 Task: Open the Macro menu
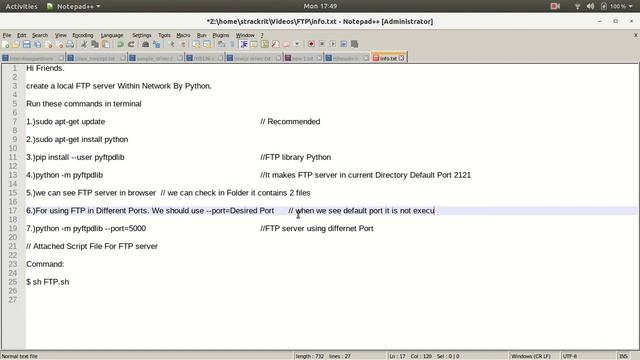point(183,36)
